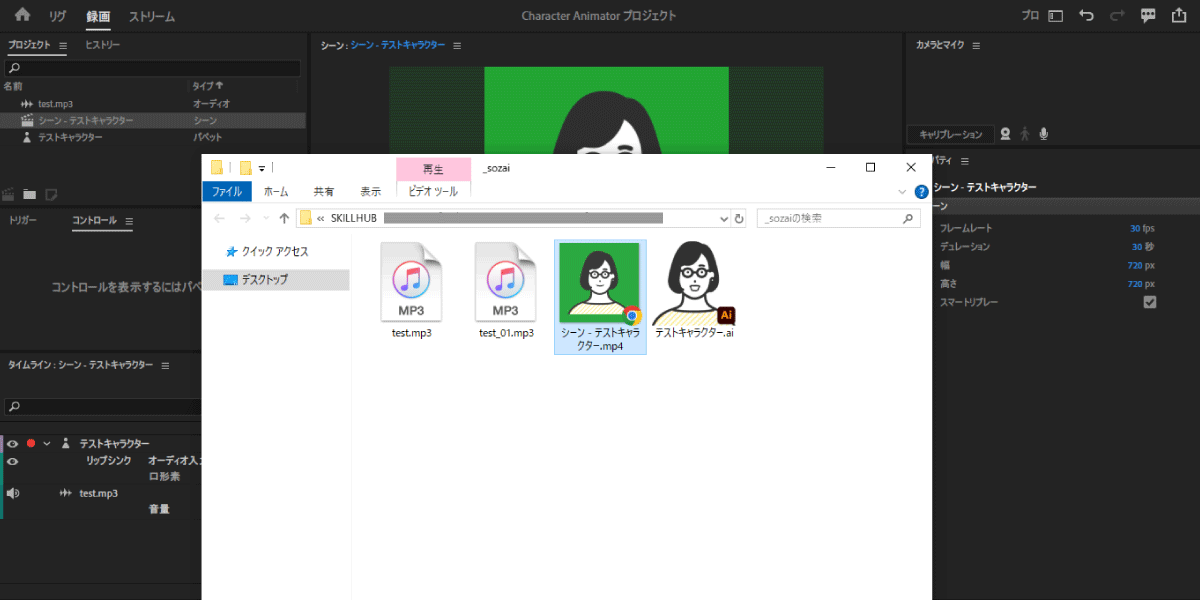Click the project panel search field

pos(152,68)
